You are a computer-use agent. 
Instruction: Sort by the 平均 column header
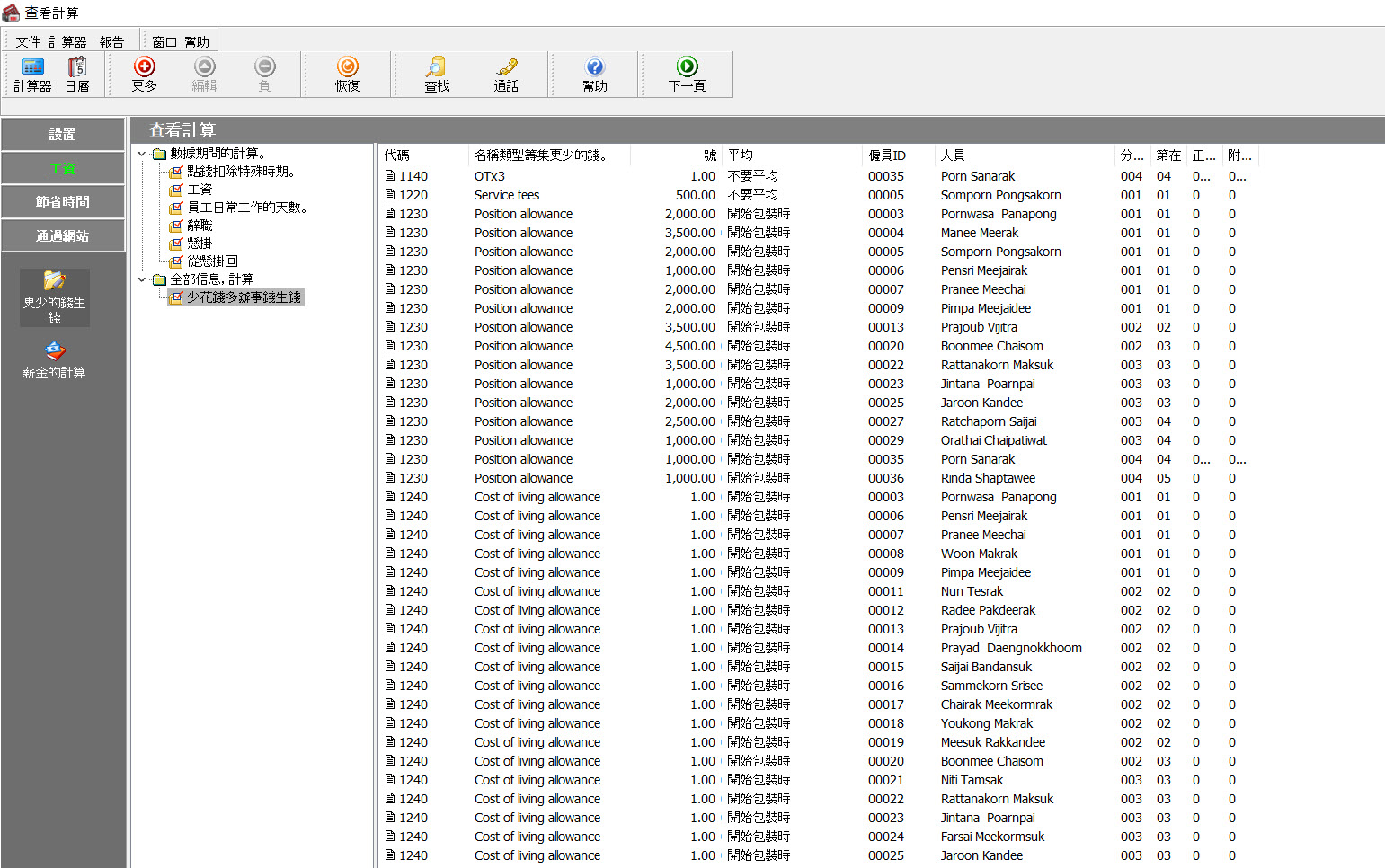(x=792, y=155)
